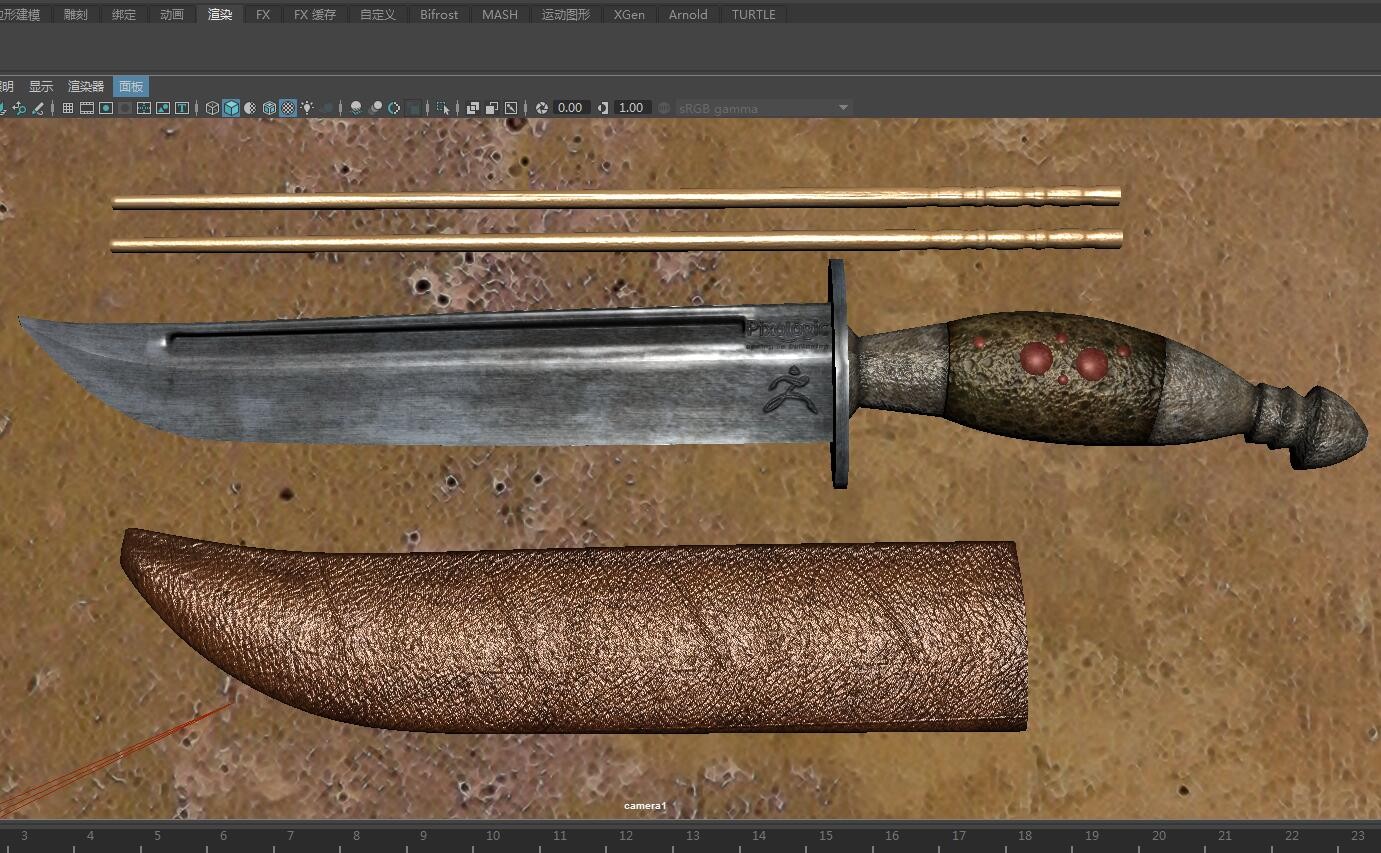The image size is (1381, 853).
Task: Open the 显示 panel menu
Action: (x=41, y=87)
